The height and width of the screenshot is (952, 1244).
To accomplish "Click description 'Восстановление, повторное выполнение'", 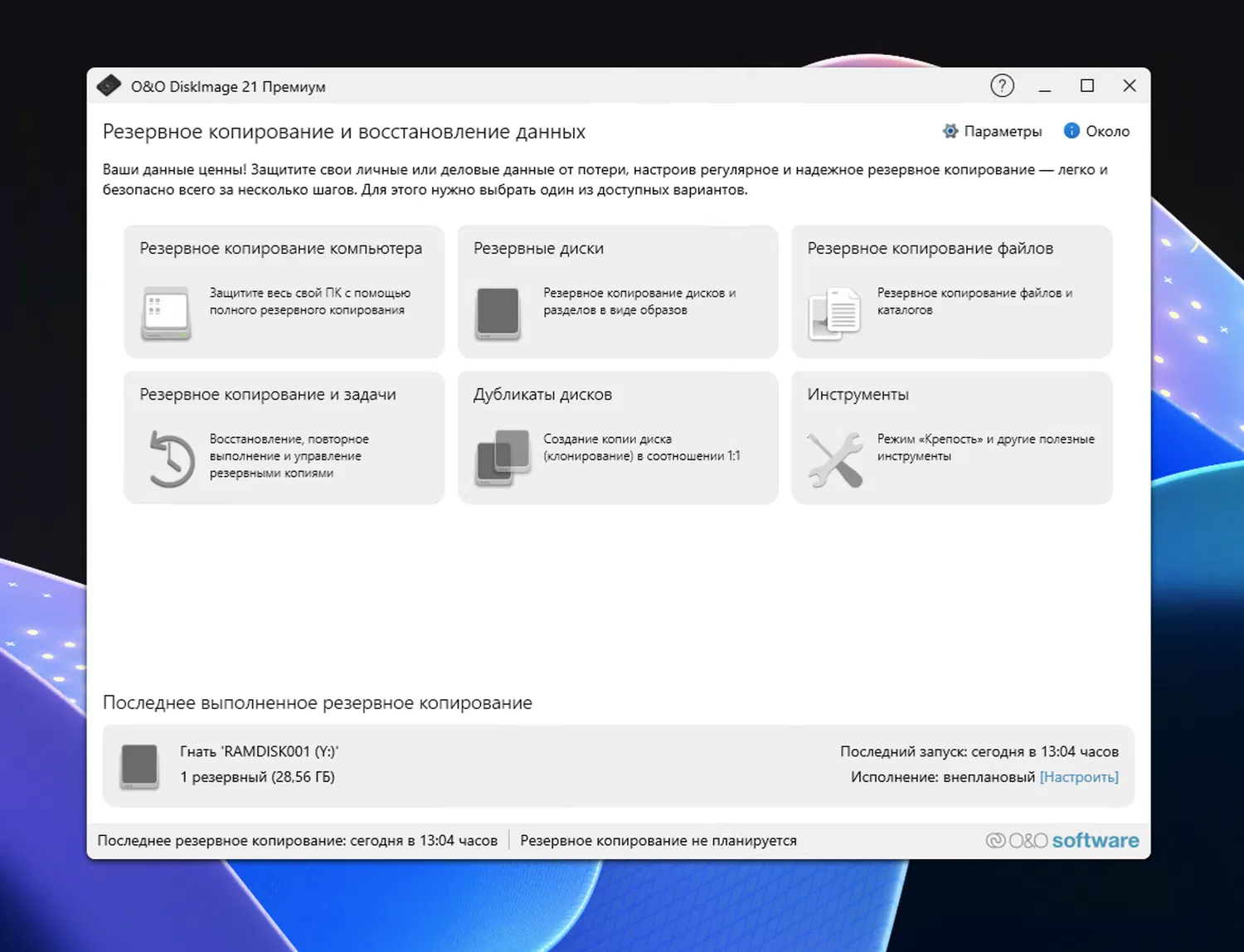I will (x=289, y=455).
